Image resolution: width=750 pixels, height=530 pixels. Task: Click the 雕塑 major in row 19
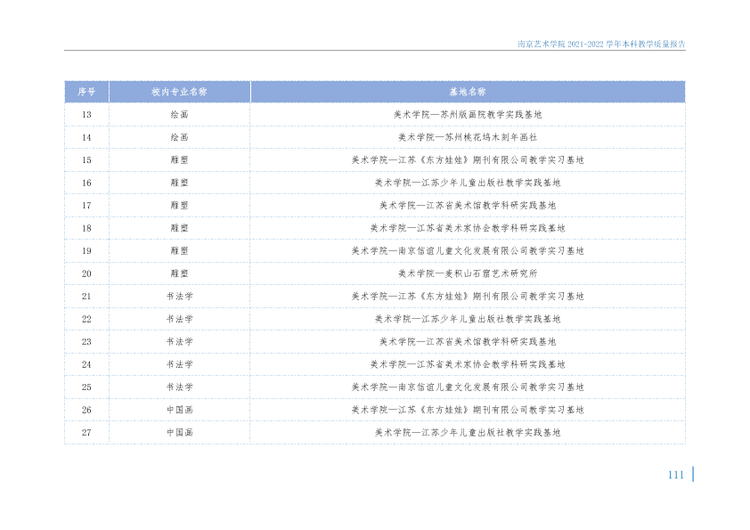tap(179, 251)
